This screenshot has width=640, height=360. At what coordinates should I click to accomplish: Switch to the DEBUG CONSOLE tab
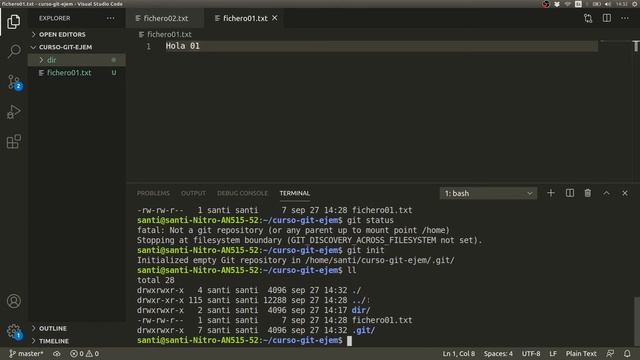point(242,193)
